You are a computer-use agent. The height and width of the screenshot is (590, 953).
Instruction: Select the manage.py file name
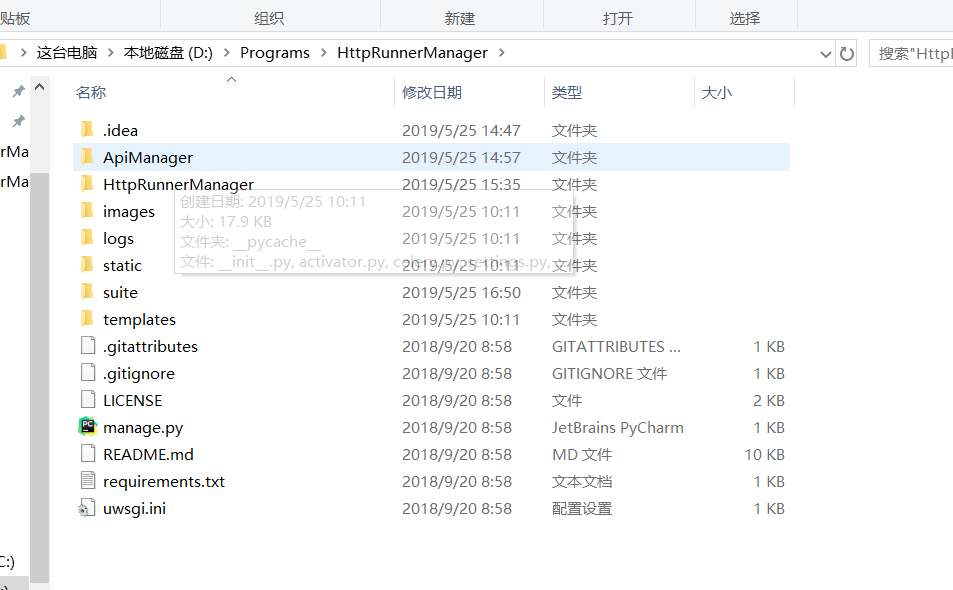[x=143, y=428]
